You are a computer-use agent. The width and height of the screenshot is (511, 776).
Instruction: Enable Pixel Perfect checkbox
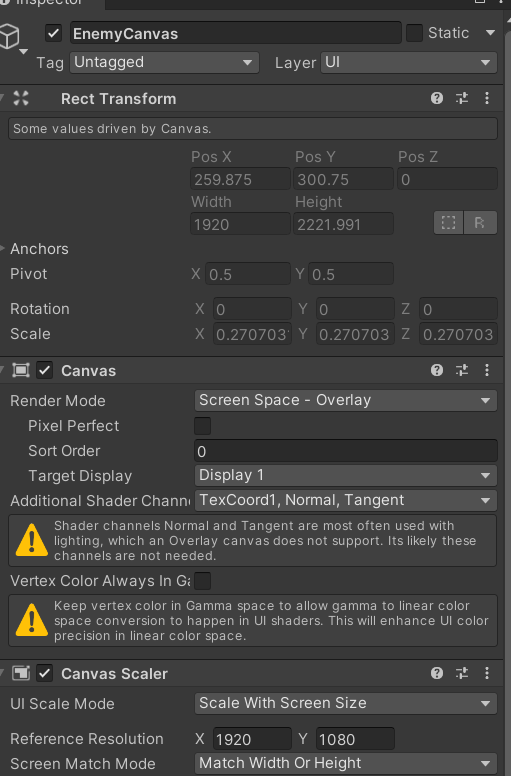click(202, 426)
